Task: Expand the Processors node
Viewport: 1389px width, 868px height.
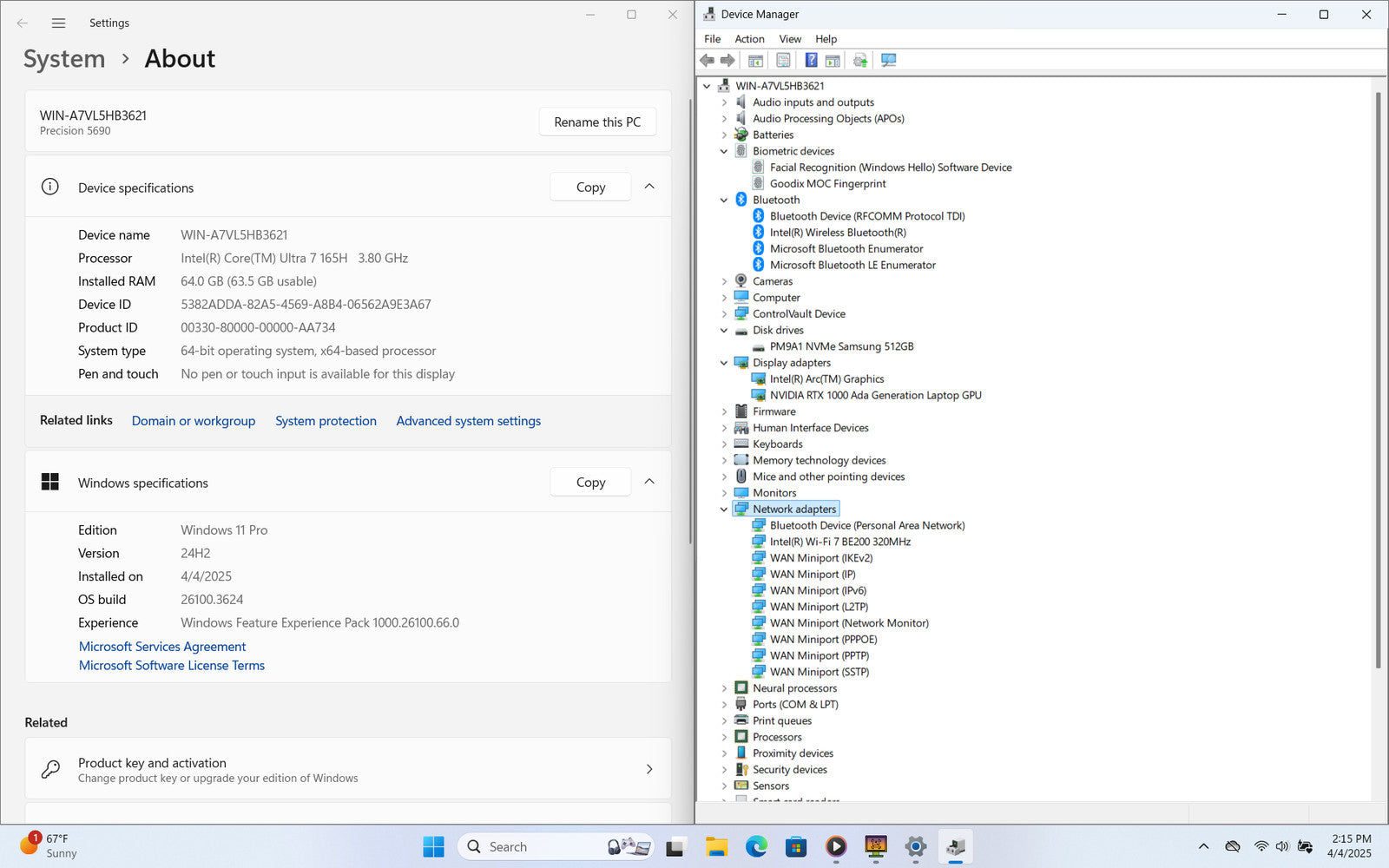Action: click(724, 737)
